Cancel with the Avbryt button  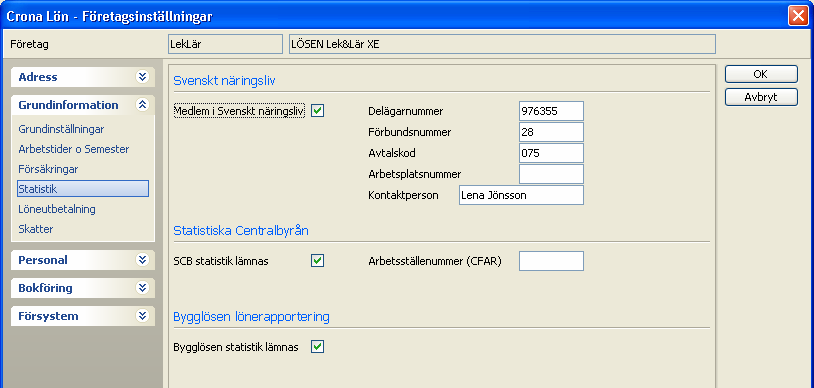tap(761, 97)
